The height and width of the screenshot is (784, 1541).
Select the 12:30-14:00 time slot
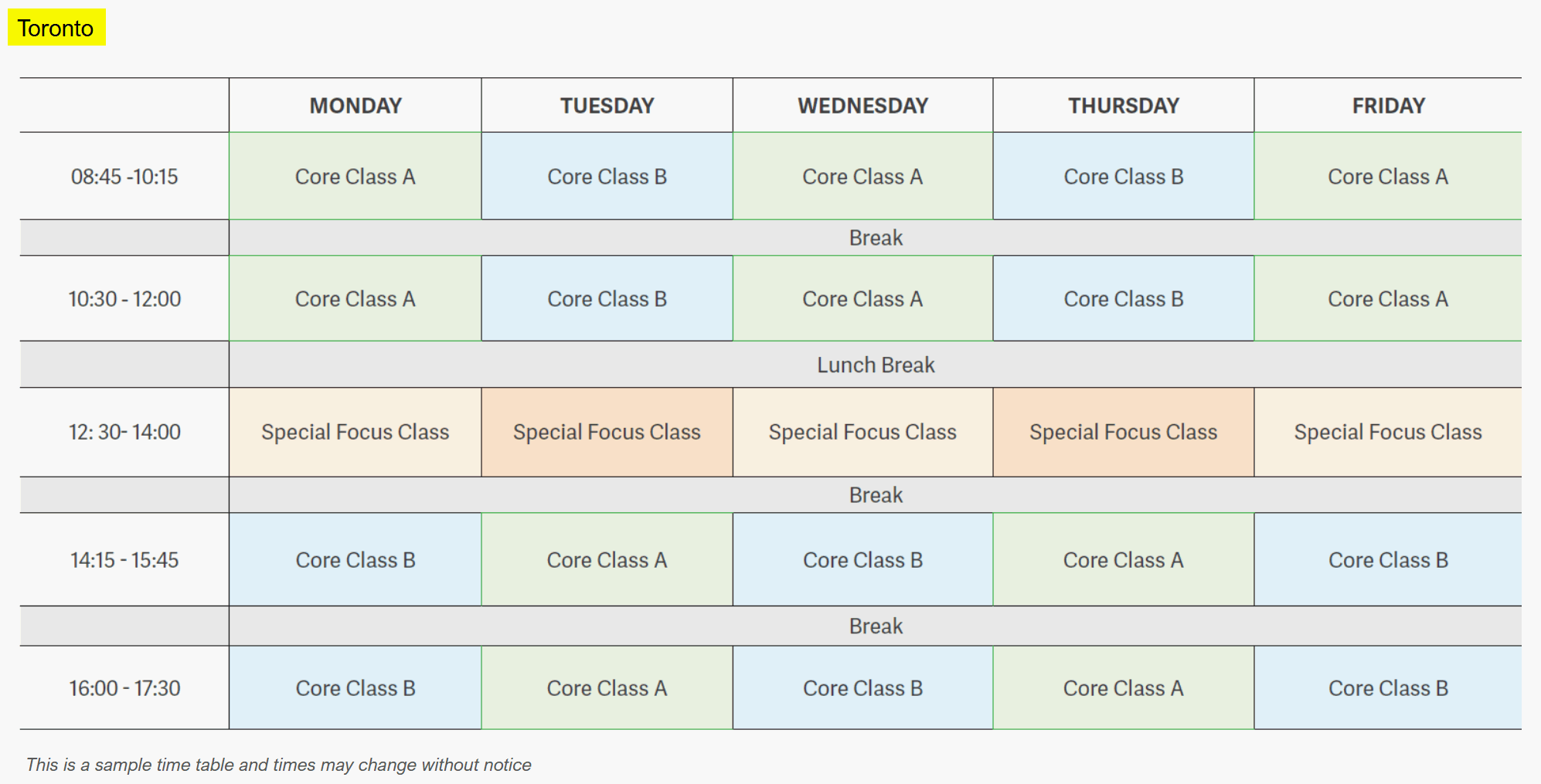point(124,432)
